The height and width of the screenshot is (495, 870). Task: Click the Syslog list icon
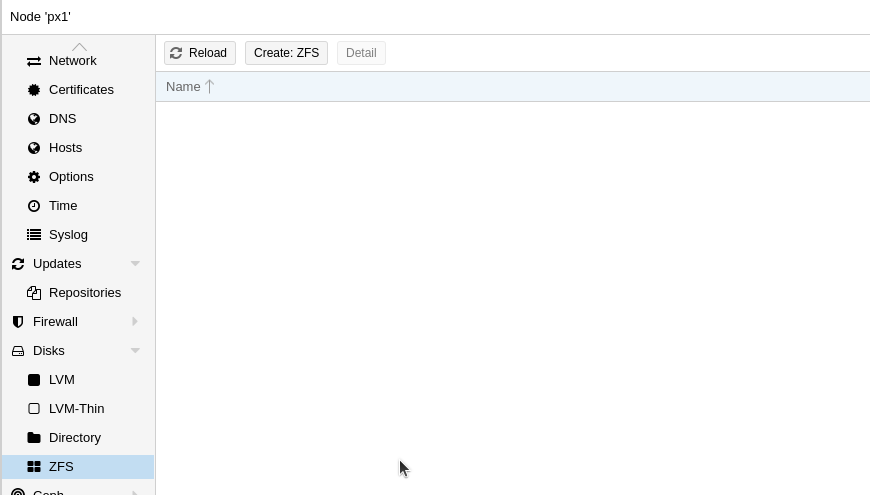(x=34, y=235)
